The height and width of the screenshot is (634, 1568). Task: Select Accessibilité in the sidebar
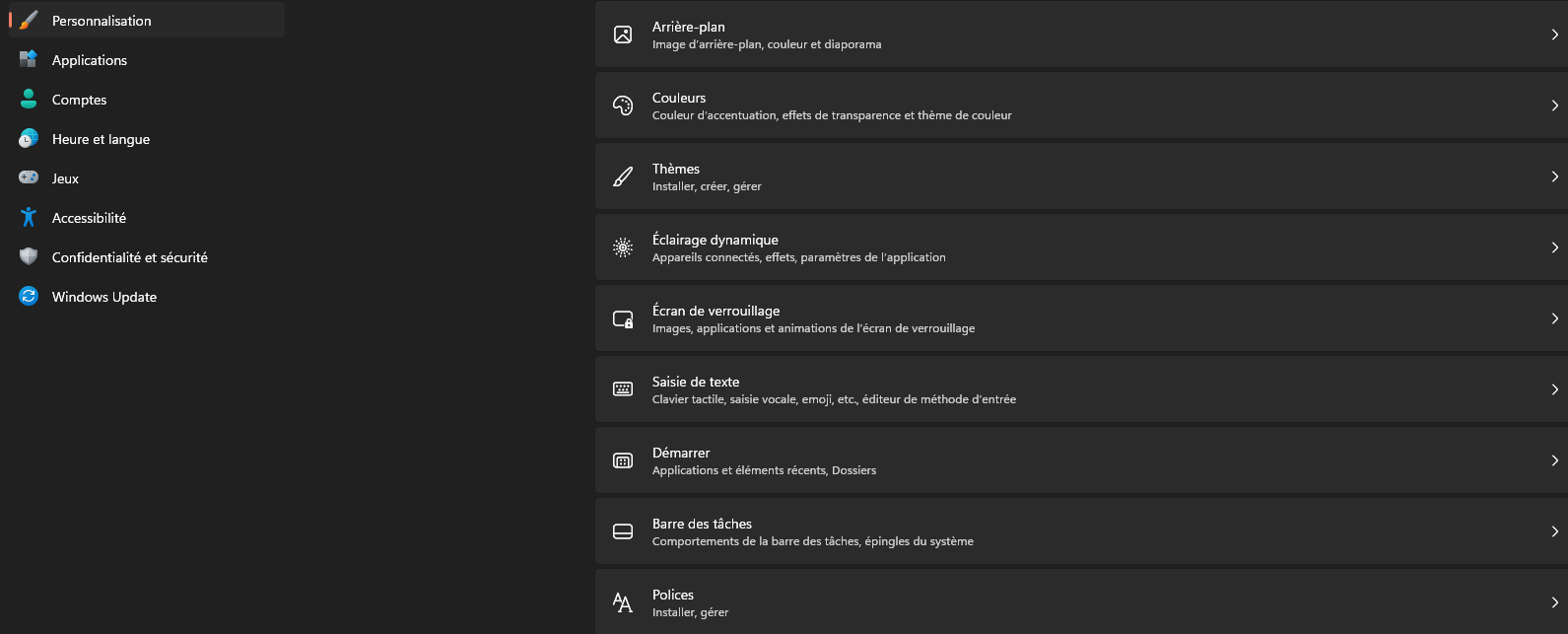89,218
